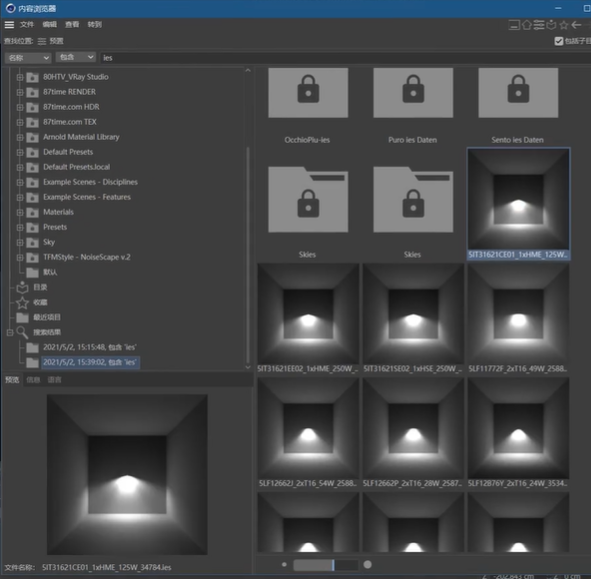Image resolution: width=591 pixels, height=579 pixels.
Task: Expand the Arnold Material Library folder
Action: (x=20, y=137)
